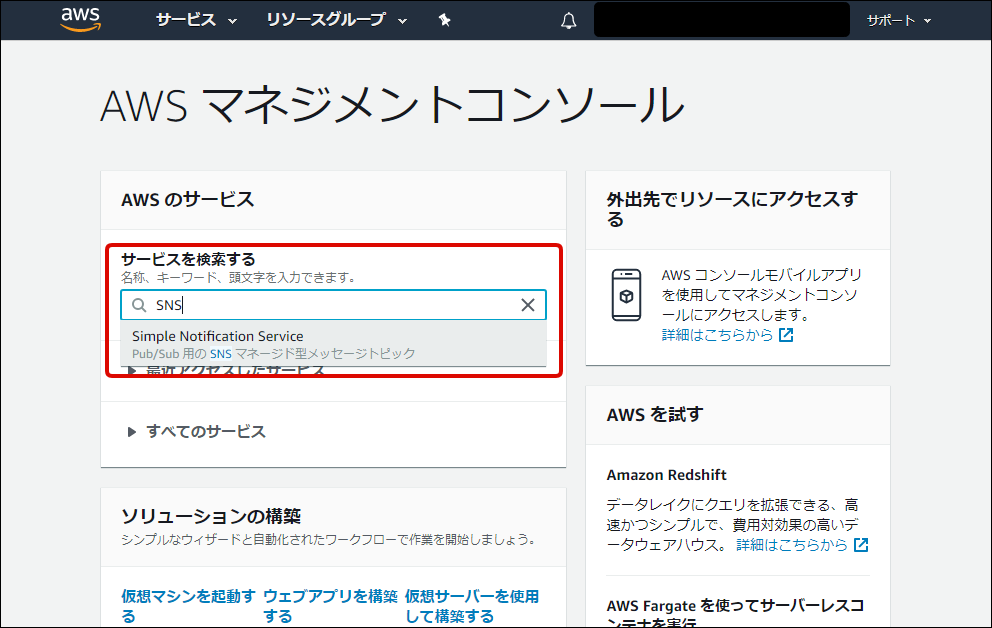Viewport: 992px width, 628px height.
Task: Select Simple Notification Service suggestion
Action: click(x=218, y=337)
